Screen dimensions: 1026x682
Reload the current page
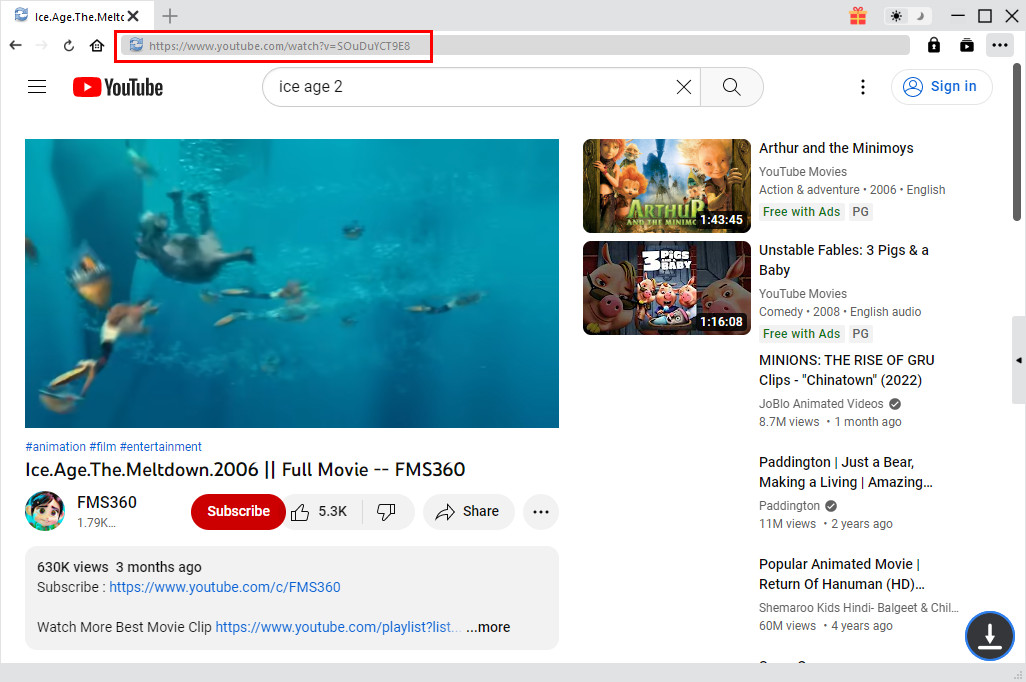(69, 45)
